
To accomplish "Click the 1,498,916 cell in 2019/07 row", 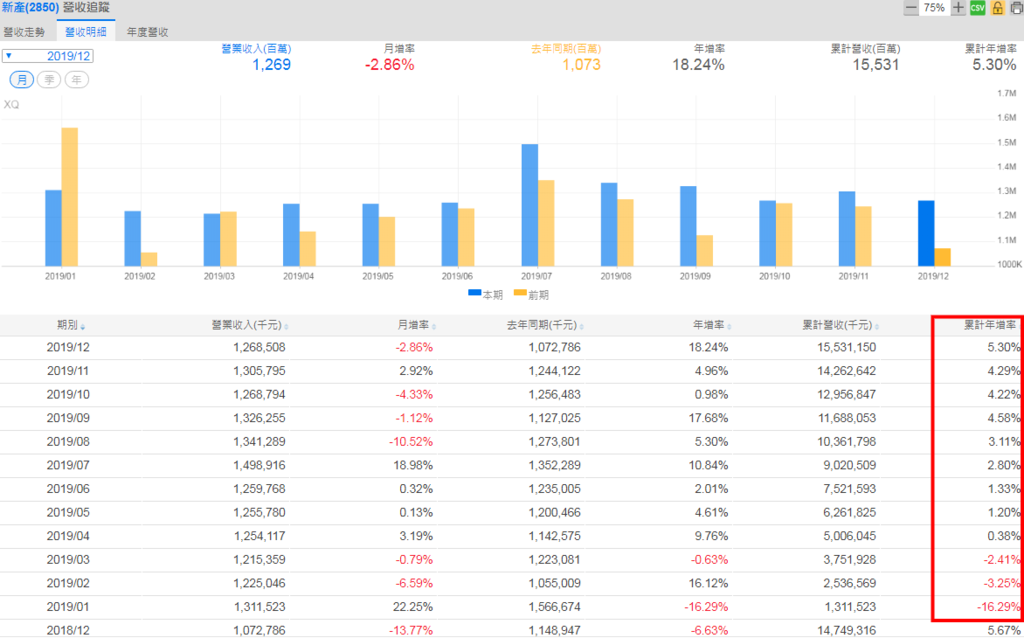I will [259, 465].
